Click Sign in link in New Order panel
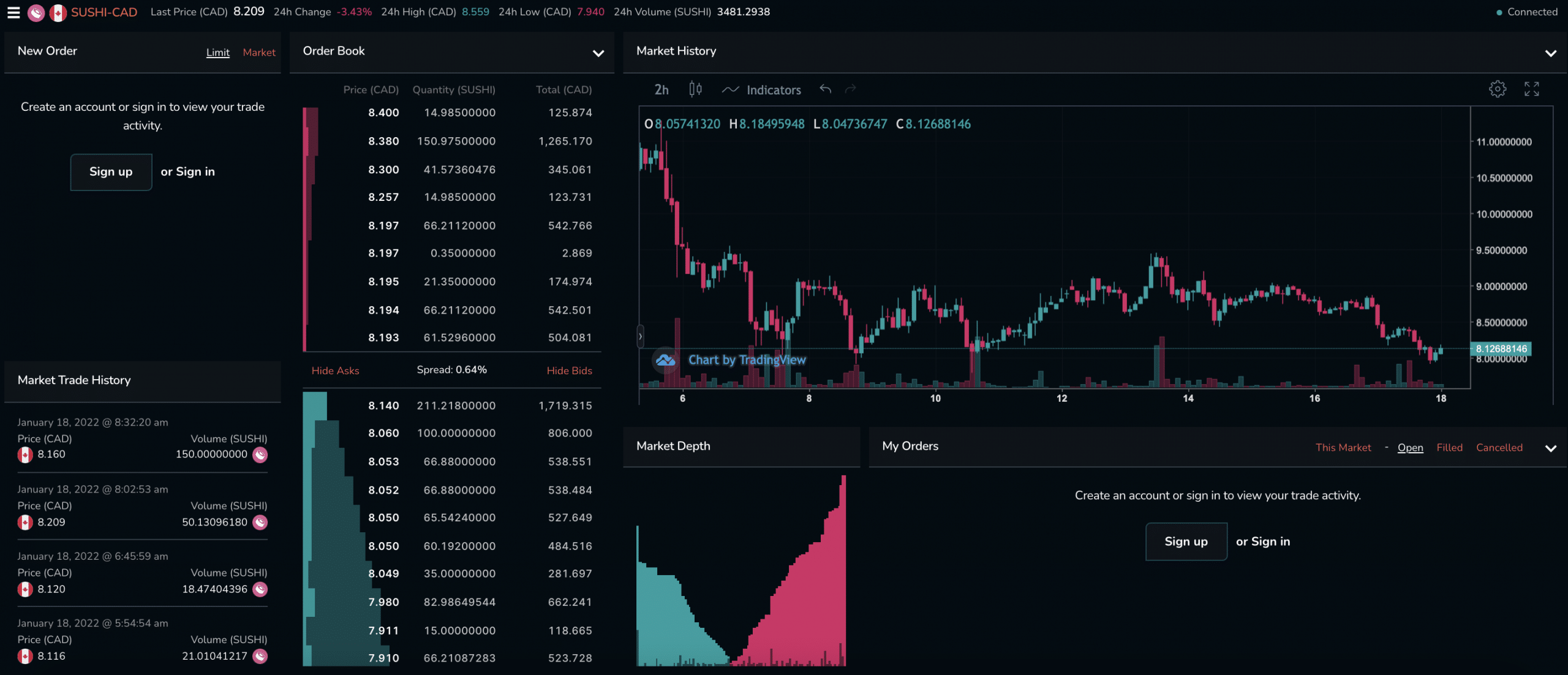Screen dimensions: 1568x675 [x=195, y=172]
